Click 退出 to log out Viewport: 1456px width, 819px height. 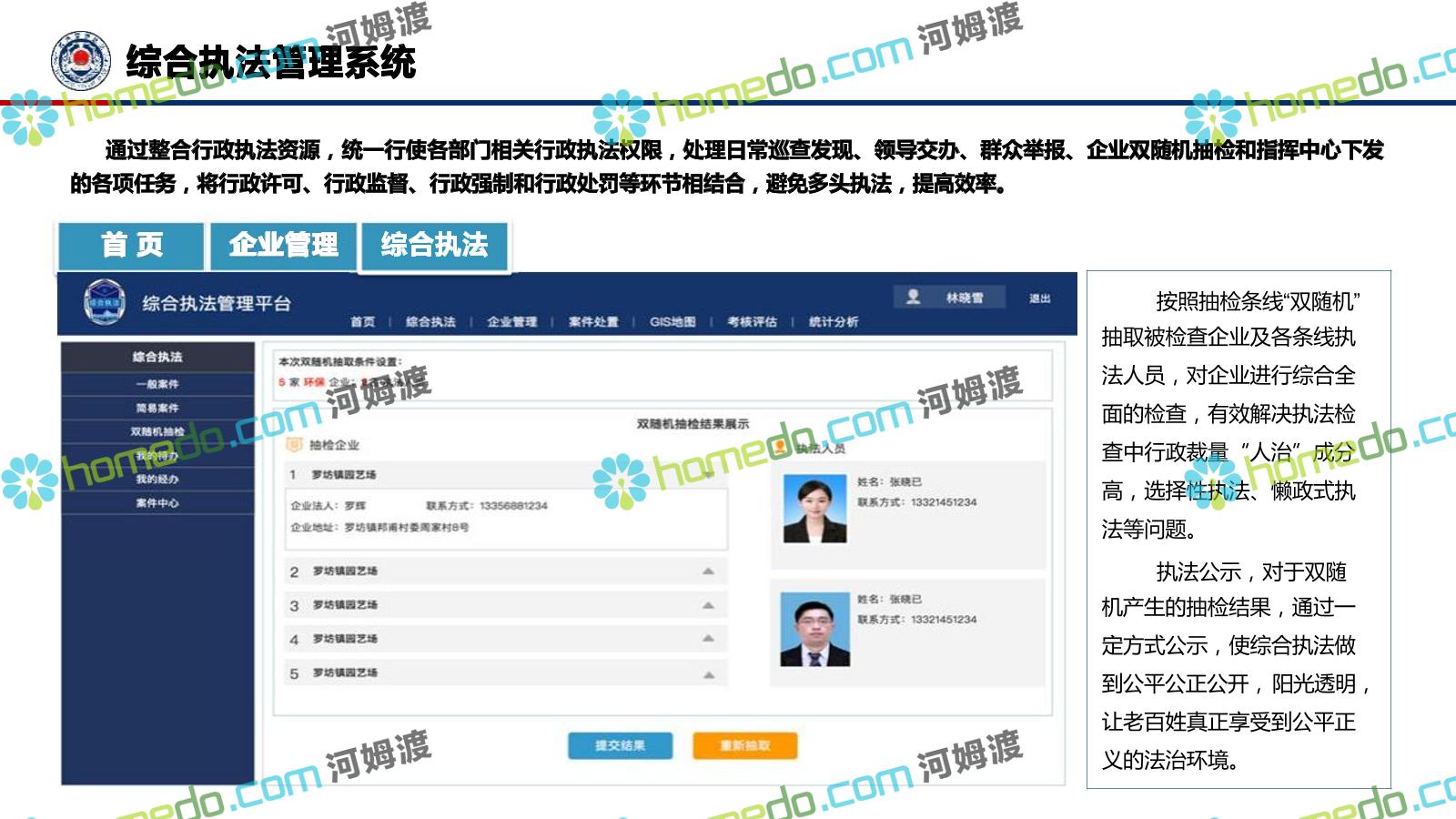click(1039, 298)
